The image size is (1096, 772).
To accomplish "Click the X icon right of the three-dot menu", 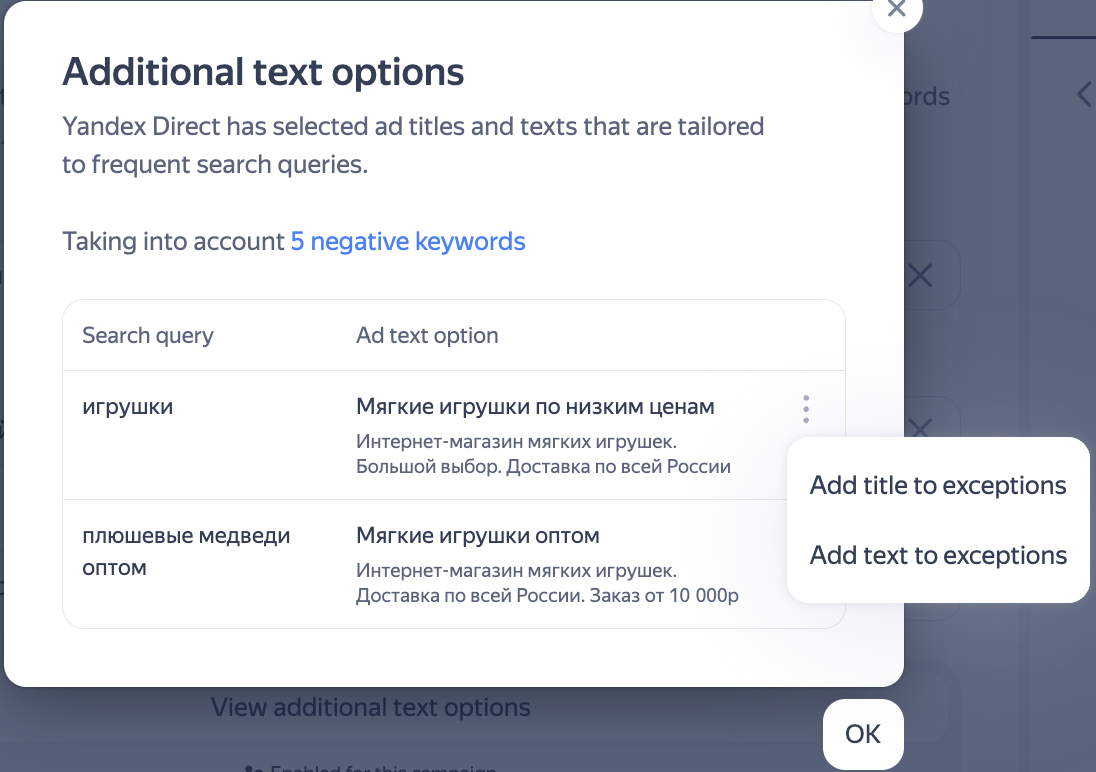I will tap(919, 428).
